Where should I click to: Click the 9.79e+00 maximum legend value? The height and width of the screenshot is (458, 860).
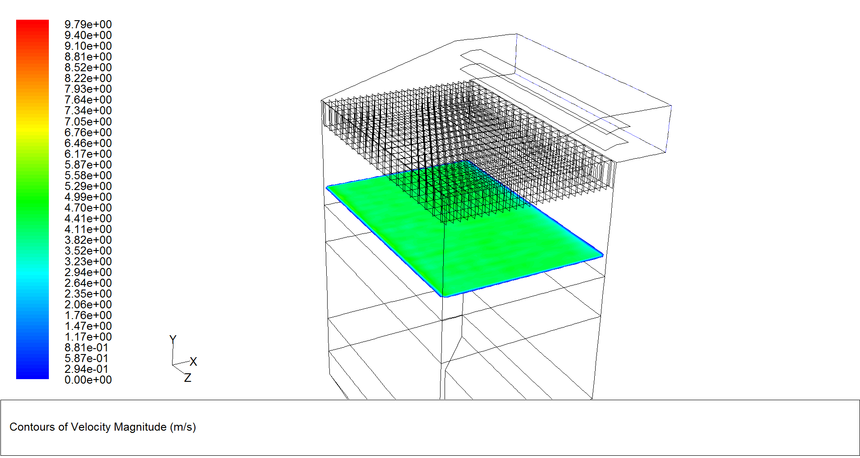(88, 24)
